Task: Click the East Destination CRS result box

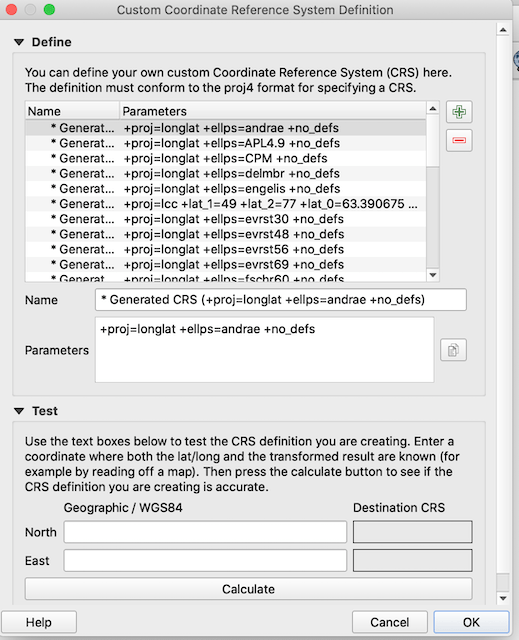Action: pyautogui.click(x=413, y=560)
